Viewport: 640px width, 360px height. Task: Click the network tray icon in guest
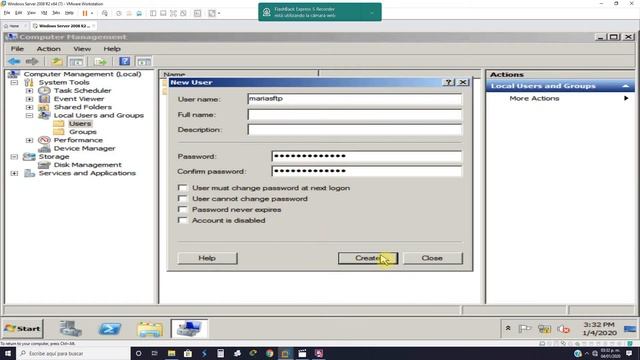click(544, 329)
